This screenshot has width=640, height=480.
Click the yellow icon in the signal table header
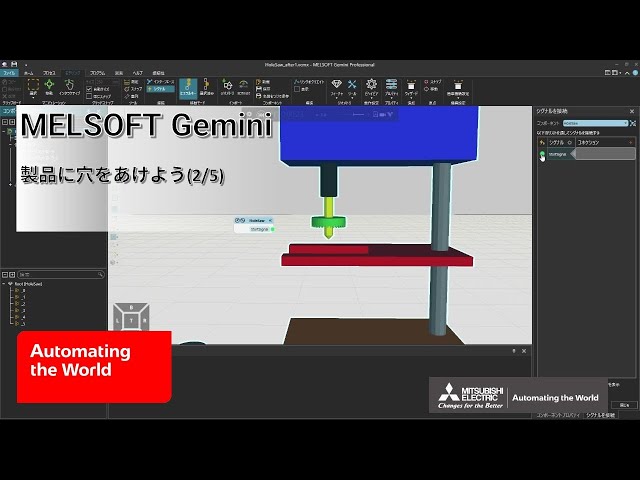coord(542,142)
